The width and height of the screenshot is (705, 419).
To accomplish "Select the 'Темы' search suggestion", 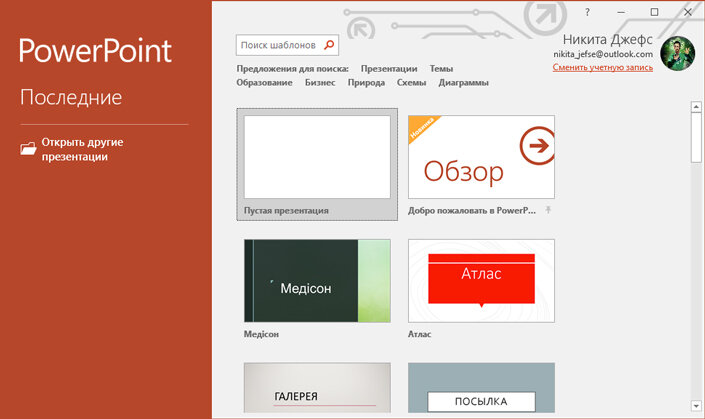I will 441,69.
